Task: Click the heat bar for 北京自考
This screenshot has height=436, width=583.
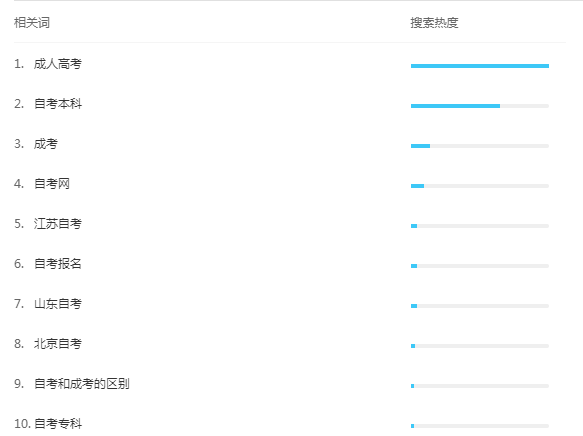Action: pos(480,346)
